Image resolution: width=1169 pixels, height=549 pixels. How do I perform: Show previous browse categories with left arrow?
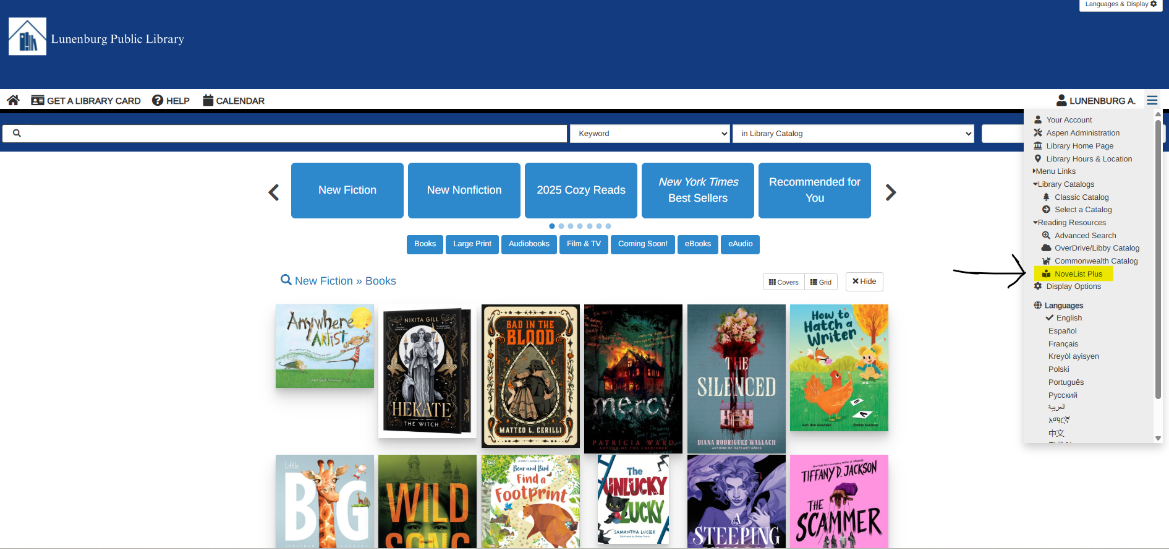click(274, 192)
